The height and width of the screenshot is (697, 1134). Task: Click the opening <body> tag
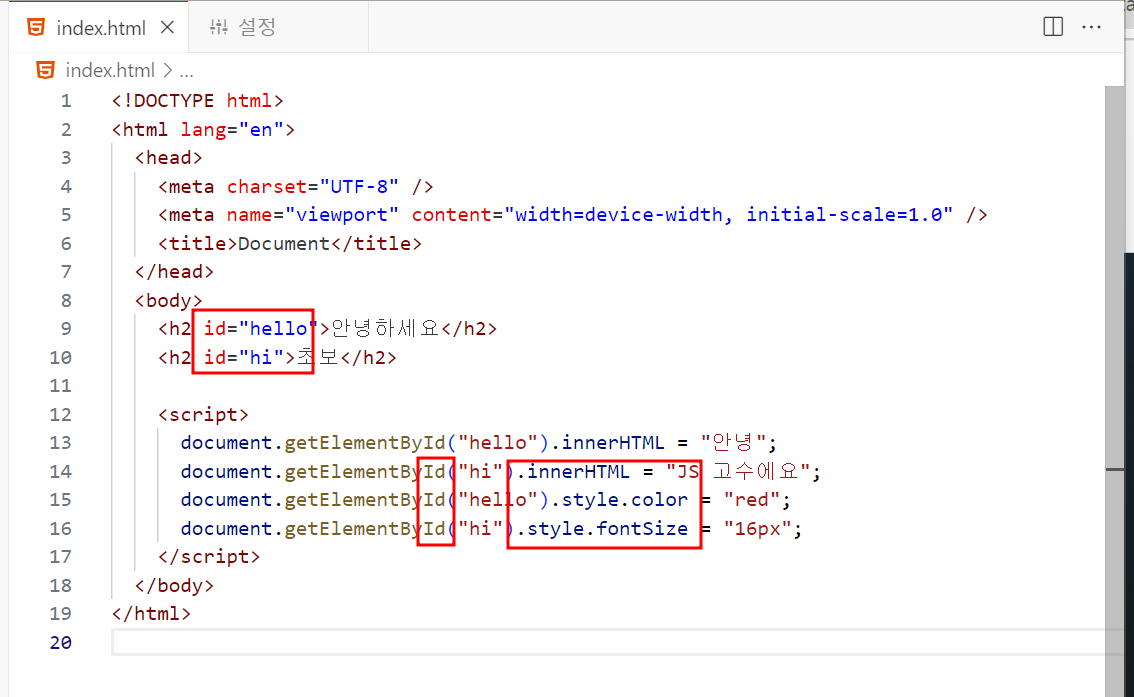tap(169, 300)
